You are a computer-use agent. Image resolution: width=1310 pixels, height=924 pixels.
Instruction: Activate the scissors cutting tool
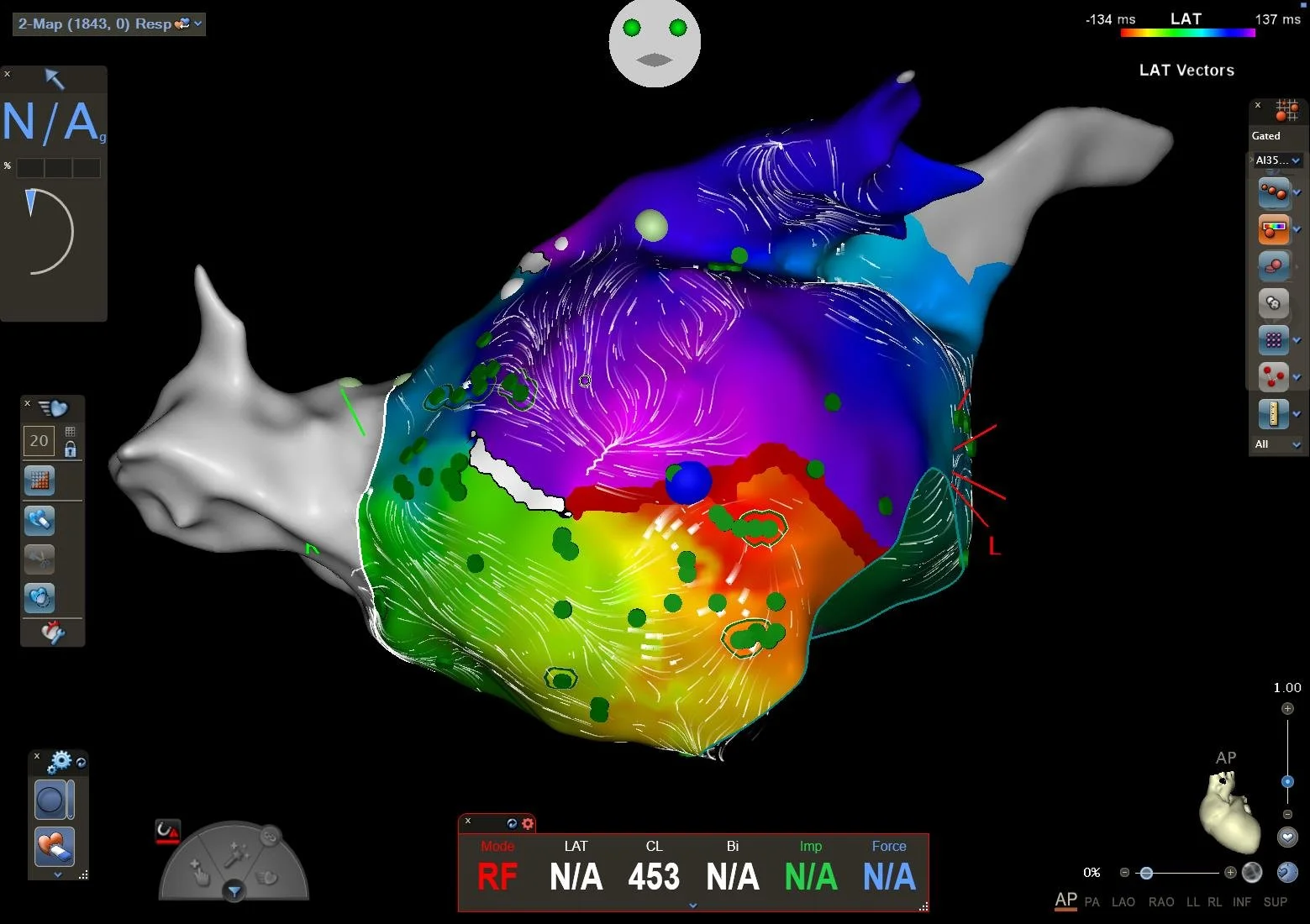(x=39, y=559)
